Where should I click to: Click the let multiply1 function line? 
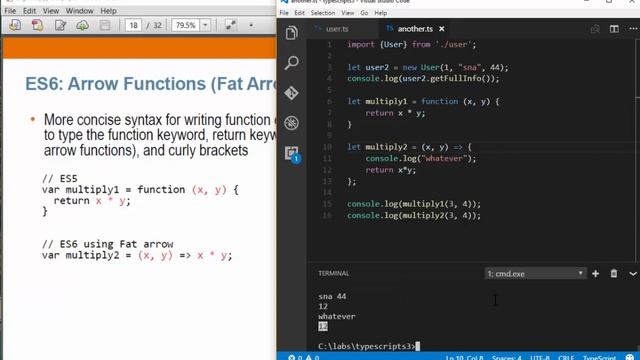click(423, 101)
